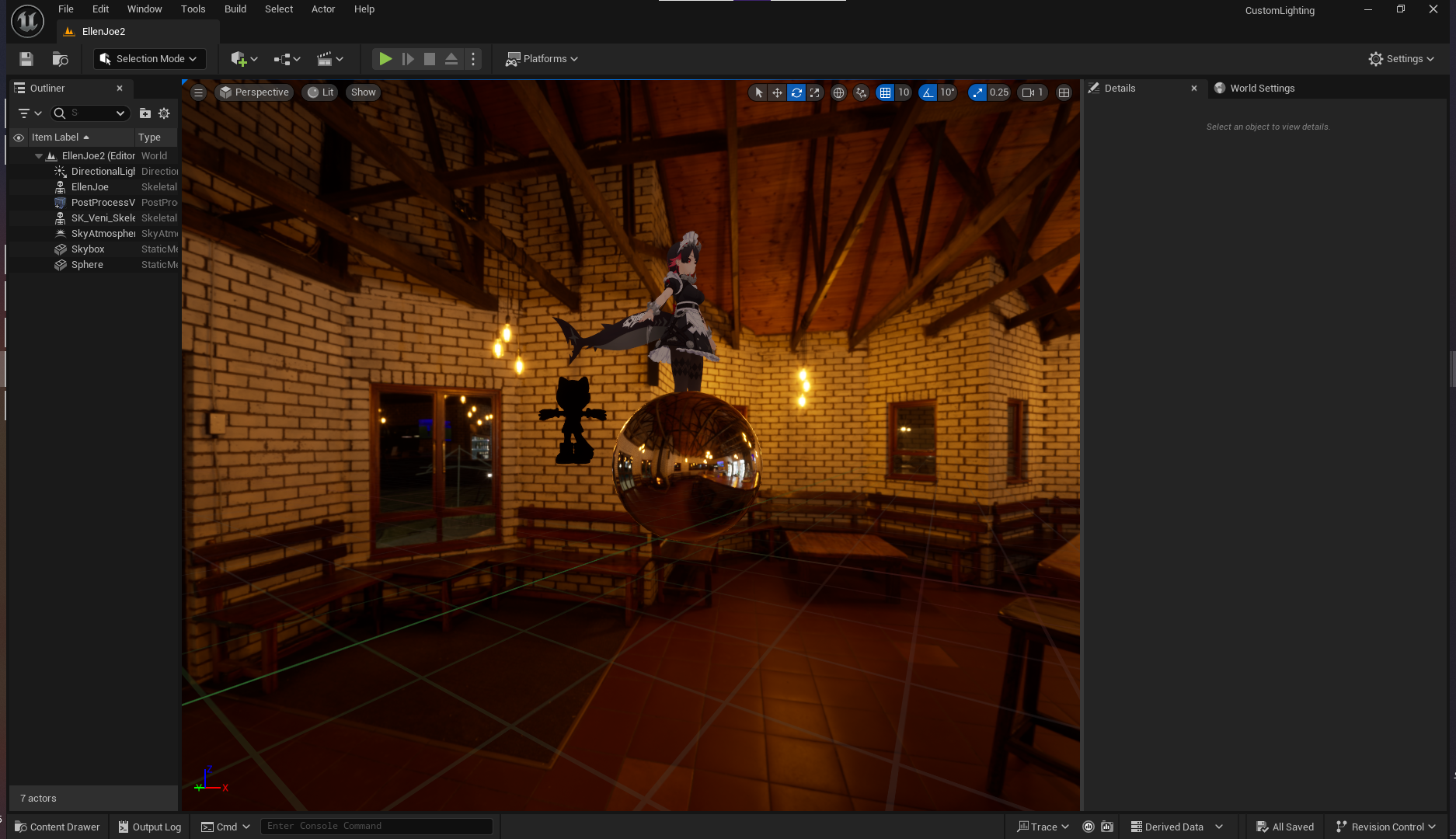This screenshot has width=1456, height=839.
Task: Open the Content Drawer
Action: click(57, 827)
